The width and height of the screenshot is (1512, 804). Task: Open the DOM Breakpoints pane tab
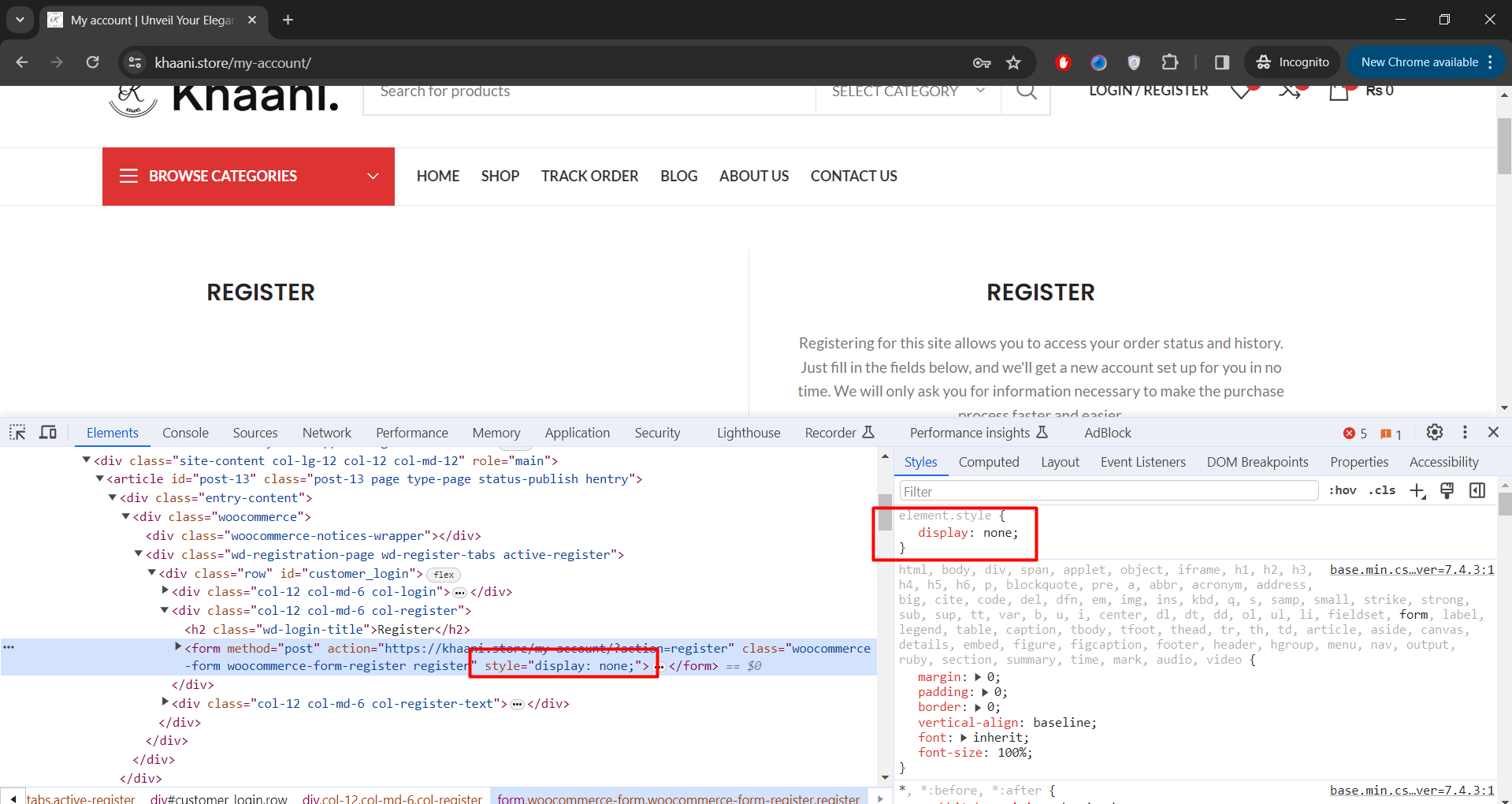[x=1258, y=462]
